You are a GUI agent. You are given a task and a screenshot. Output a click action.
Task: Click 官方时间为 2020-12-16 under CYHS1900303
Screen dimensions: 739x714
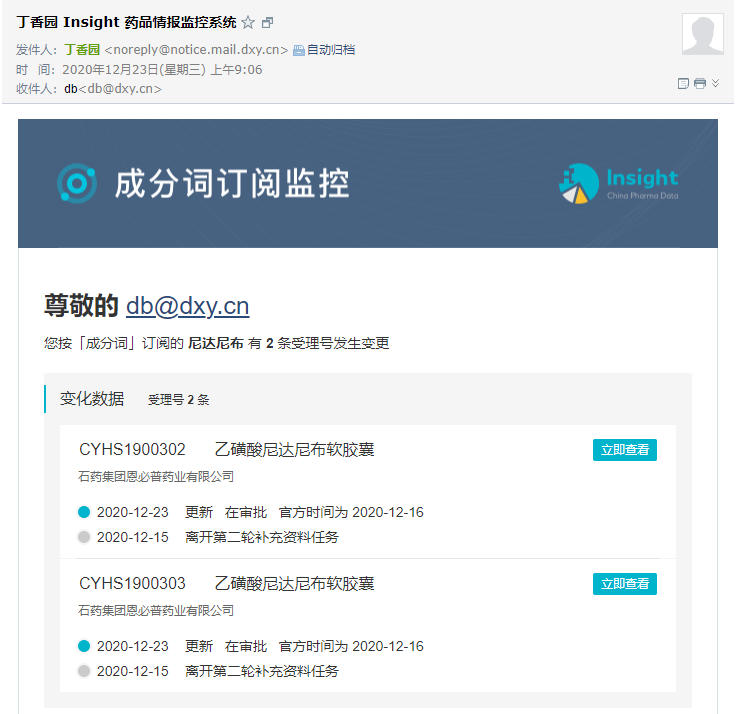(351, 646)
